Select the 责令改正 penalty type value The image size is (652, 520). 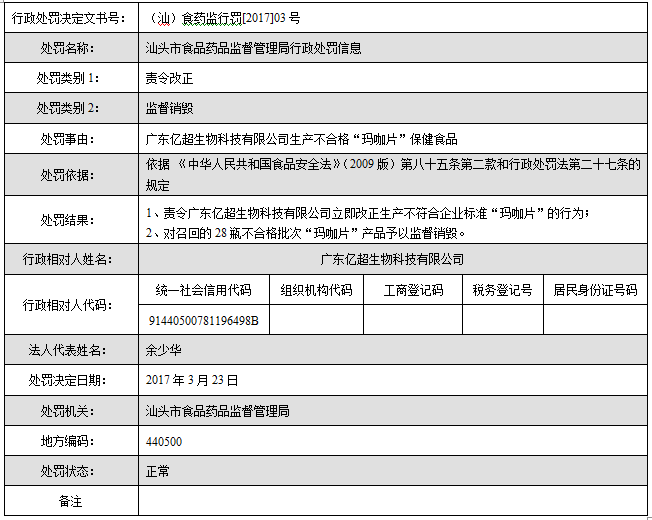coord(170,78)
